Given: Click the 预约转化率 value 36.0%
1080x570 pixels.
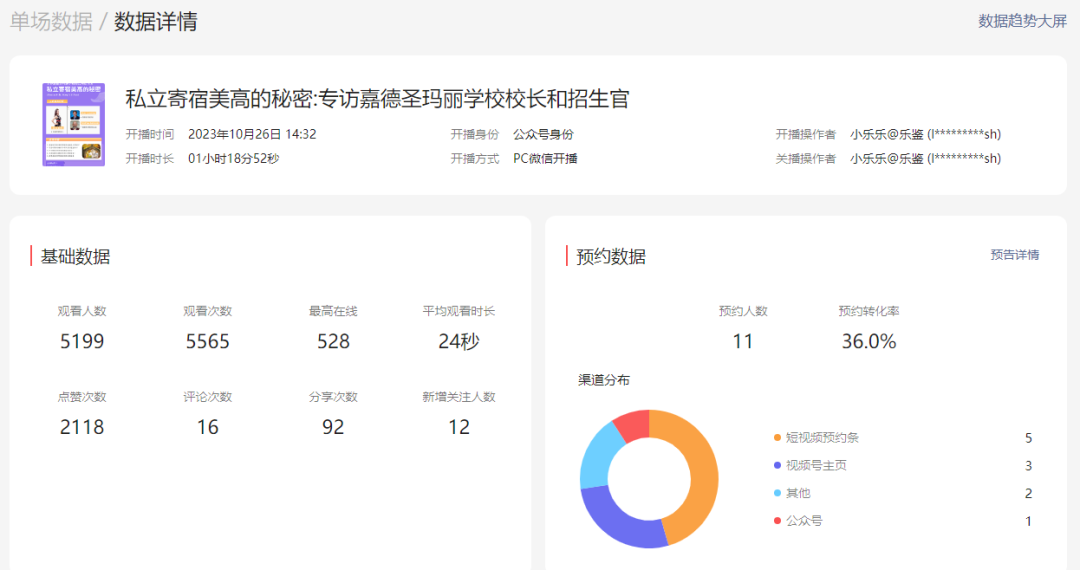Looking at the screenshot, I should (x=869, y=341).
